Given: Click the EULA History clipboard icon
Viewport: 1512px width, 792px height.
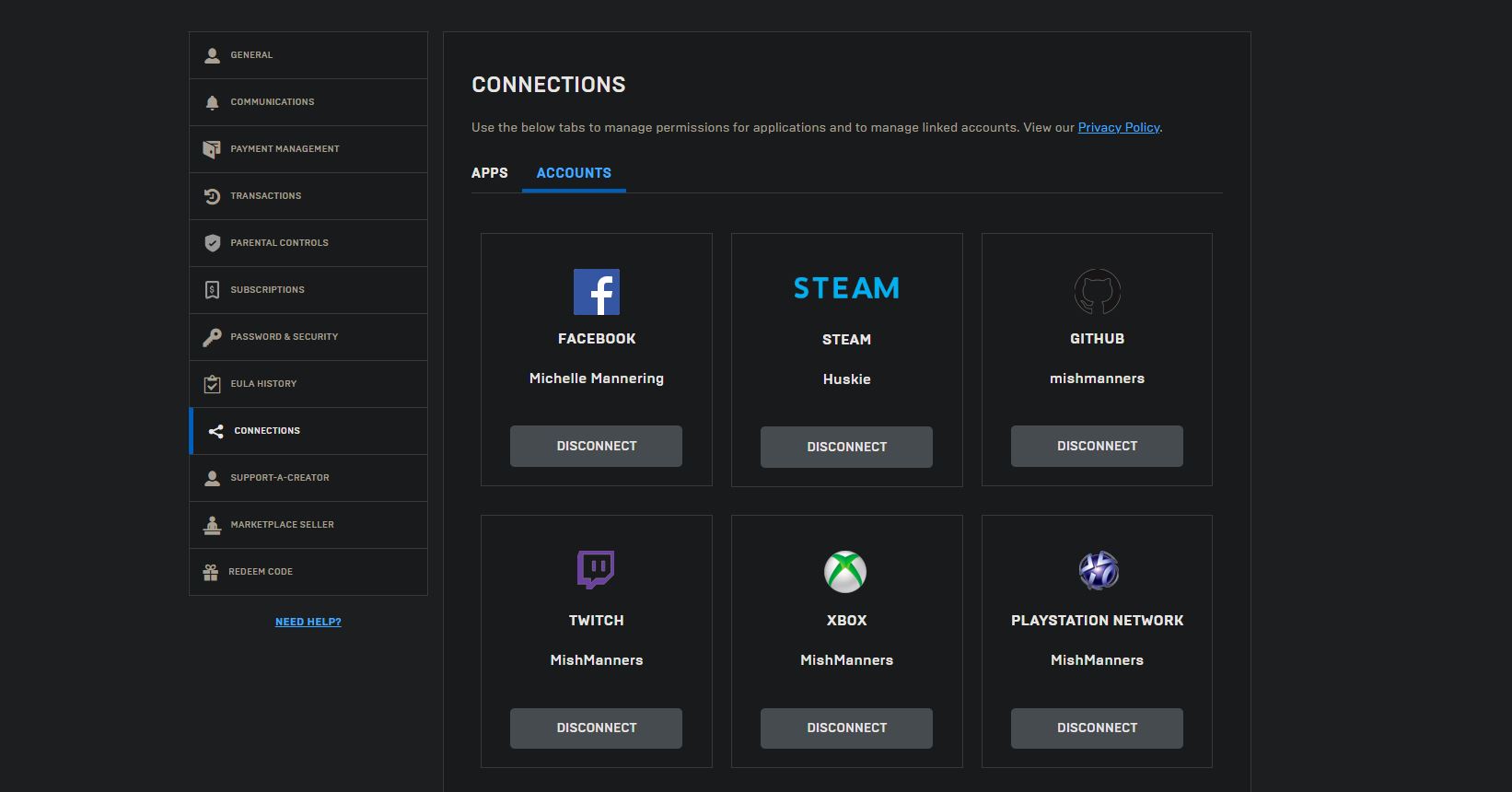Looking at the screenshot, I should (x=212, y=384).
